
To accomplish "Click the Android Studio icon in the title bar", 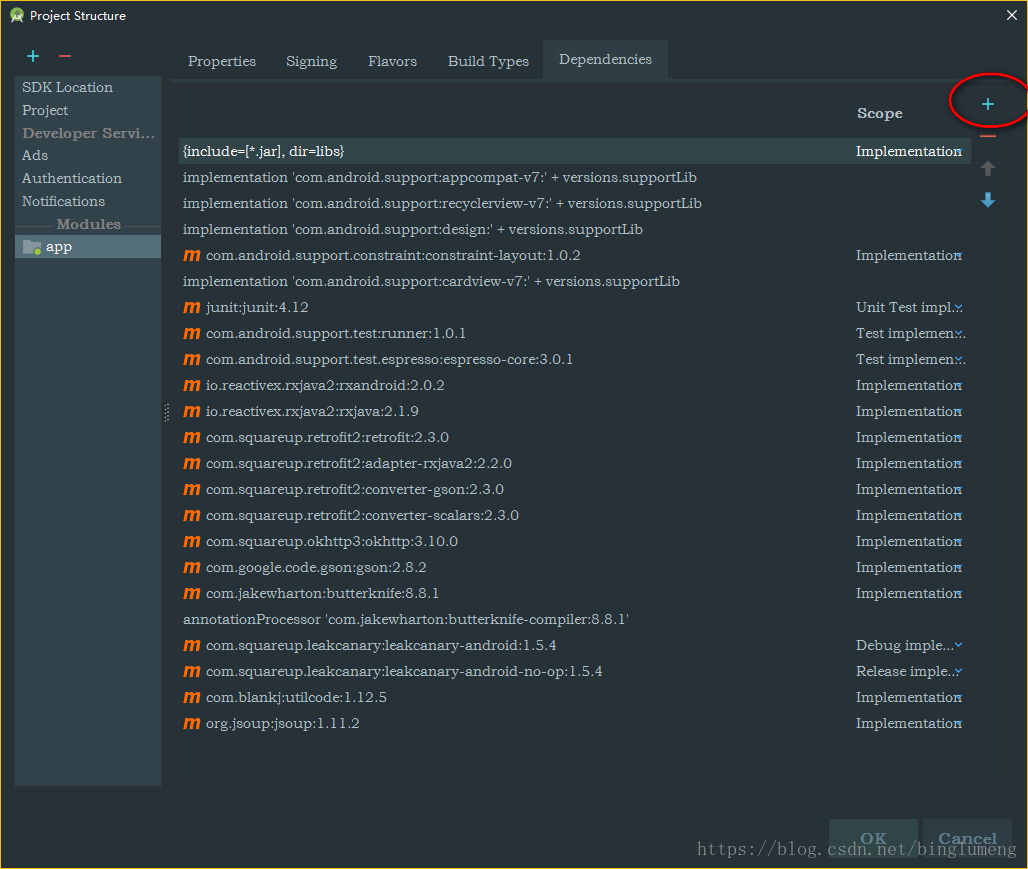I will point(17,15).
